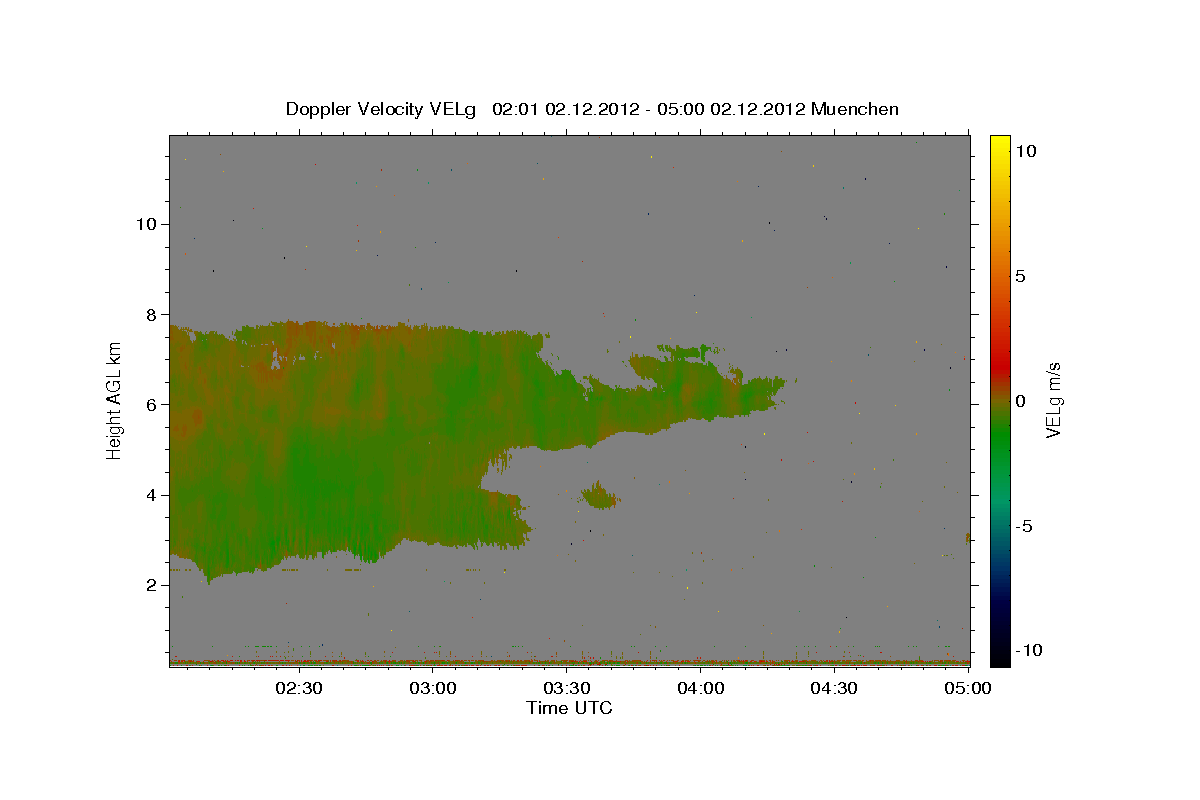Click the 04:00 time tick label
The image size is (1200, 800).
(701, 688)
